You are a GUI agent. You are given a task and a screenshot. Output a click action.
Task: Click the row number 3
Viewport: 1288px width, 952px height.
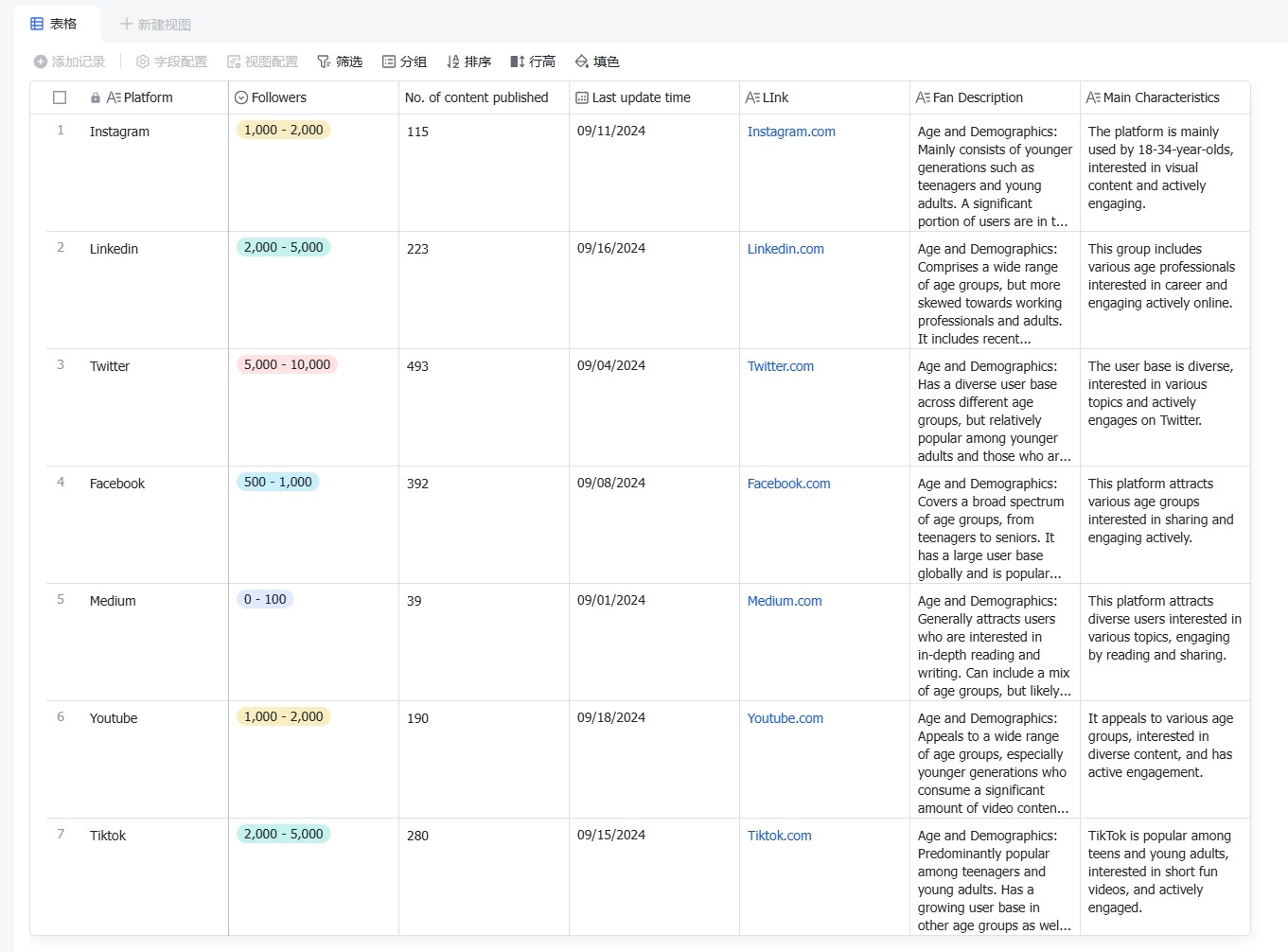[61, 364]
